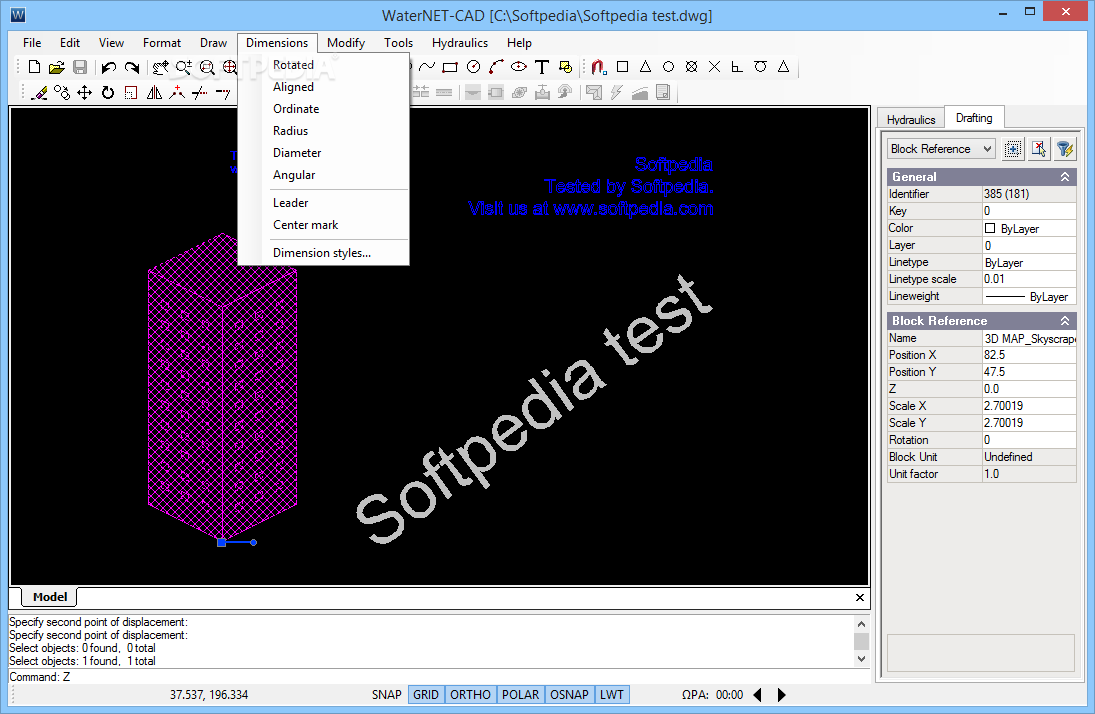Click the funnel filter icon in Drafting panel

pyautogui.click(x=1064, y=149)
